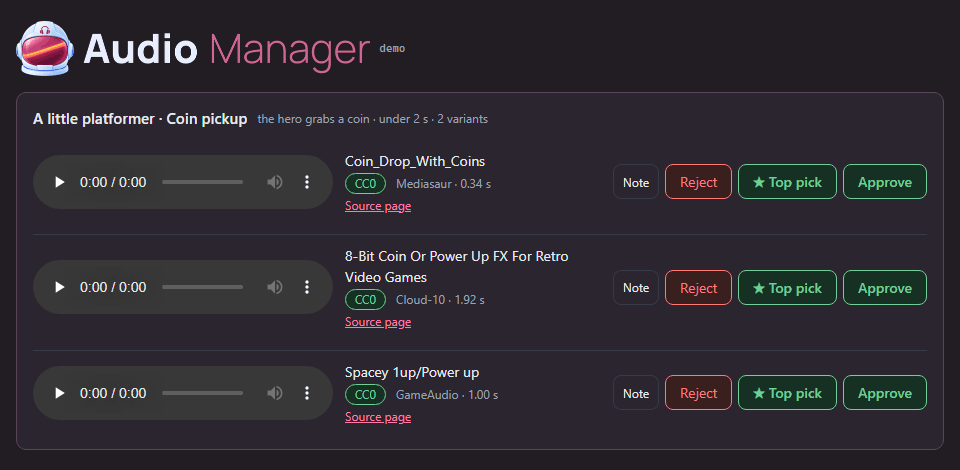Mute the Spacey 1up player volume
Viewport: 960px width, 470px height.
coord(275,393)
